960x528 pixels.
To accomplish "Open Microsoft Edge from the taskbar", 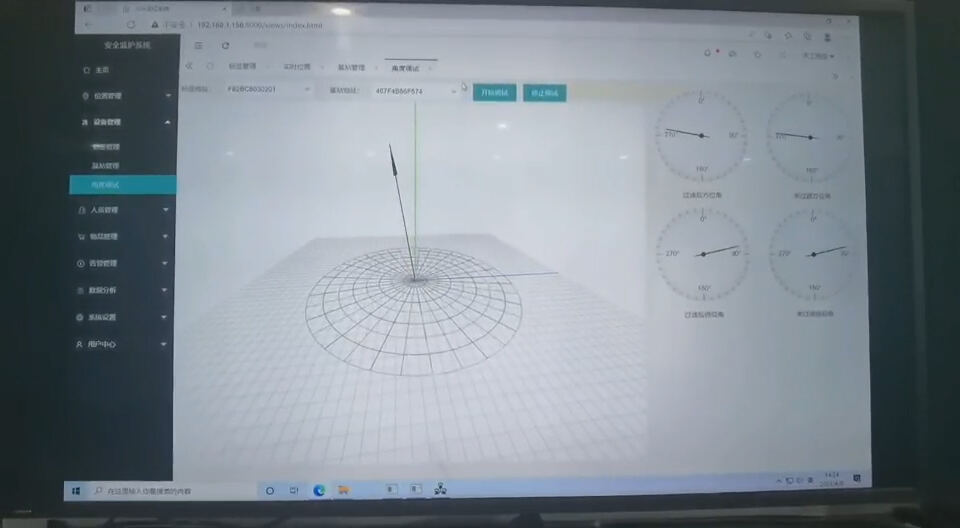I will pyautogui.click(x=320, y=490).
